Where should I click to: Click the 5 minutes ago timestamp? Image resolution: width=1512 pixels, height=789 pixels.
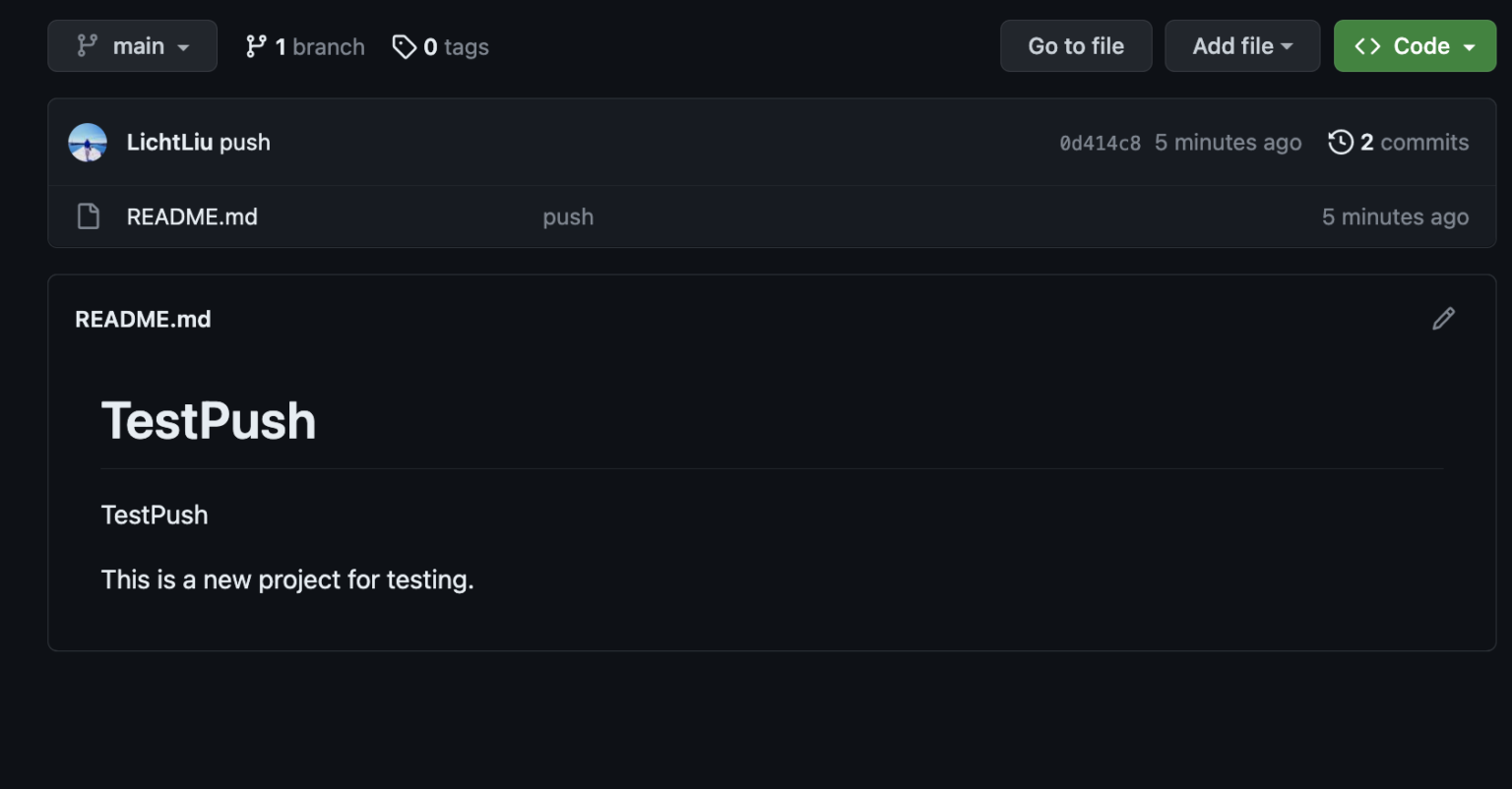pos(1228,142)
